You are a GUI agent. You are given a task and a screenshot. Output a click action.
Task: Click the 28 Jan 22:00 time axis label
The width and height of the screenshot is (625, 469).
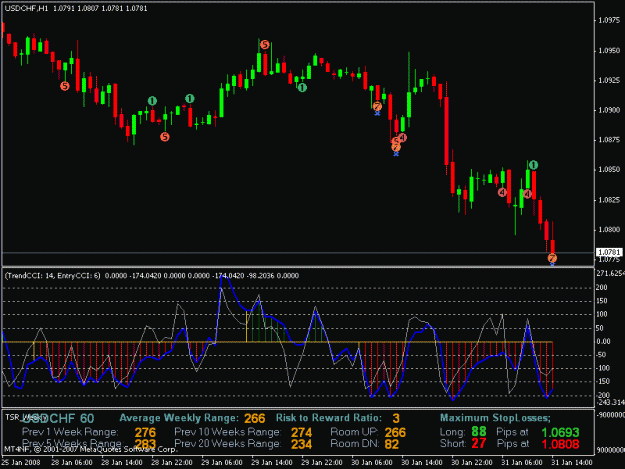[x=172, y=463]
